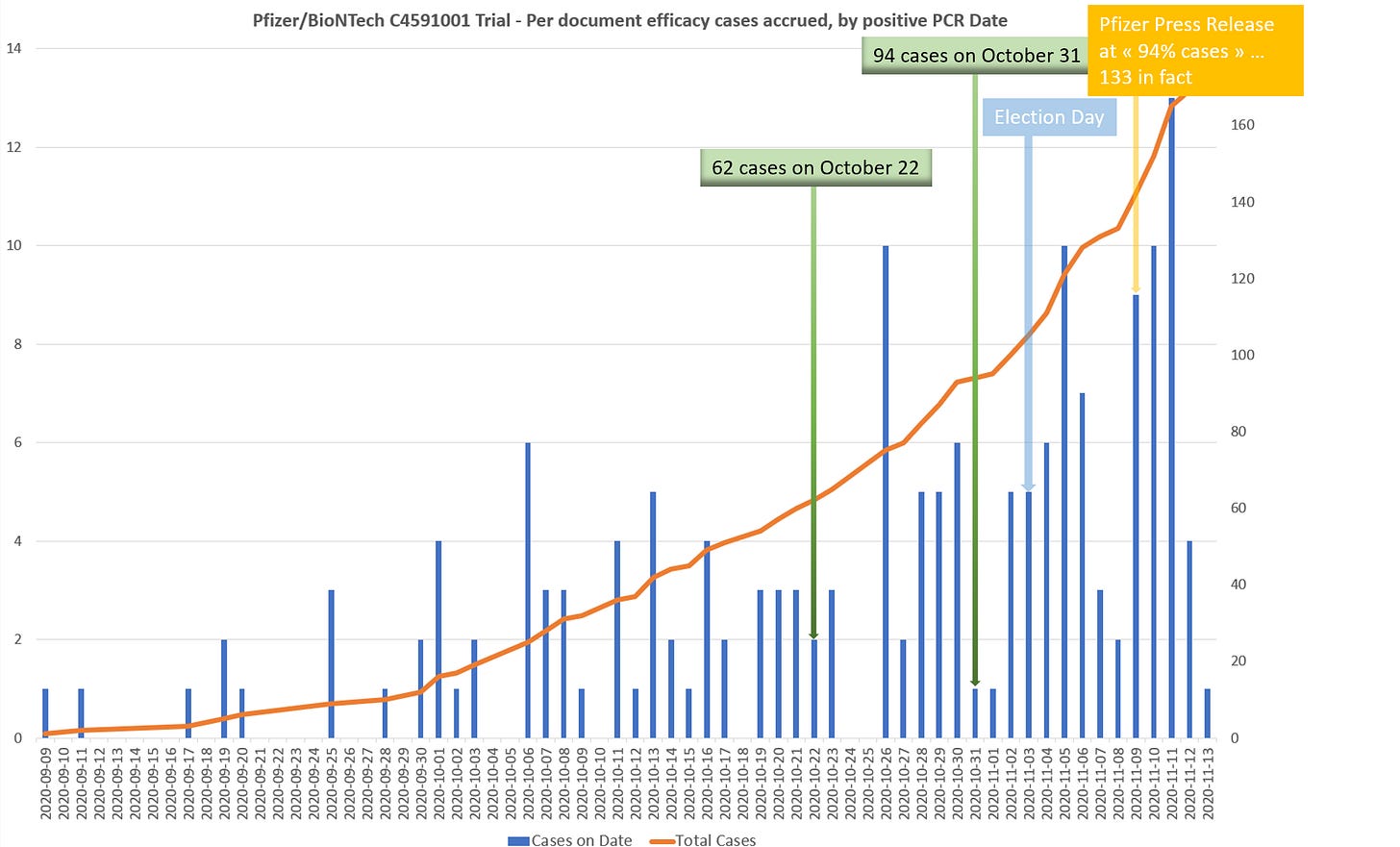Click the blue 'Cases on Date' legend swatch
1400x847 pixels.
click(518, 840)
